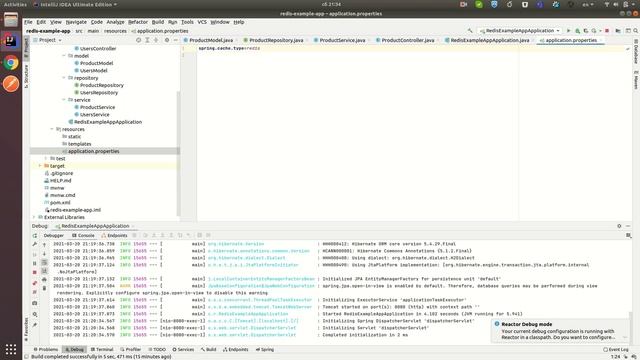Pause the program in Debug panel
This screenshot has height=360, width=640.
point(35,263)
